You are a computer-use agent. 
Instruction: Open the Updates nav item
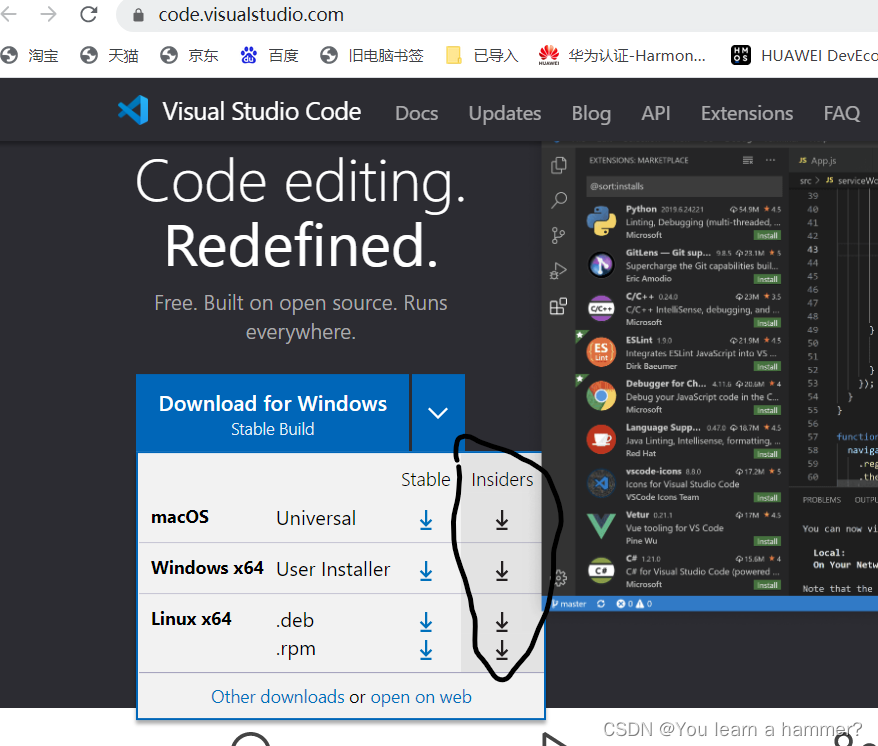(x=505, y=113)
